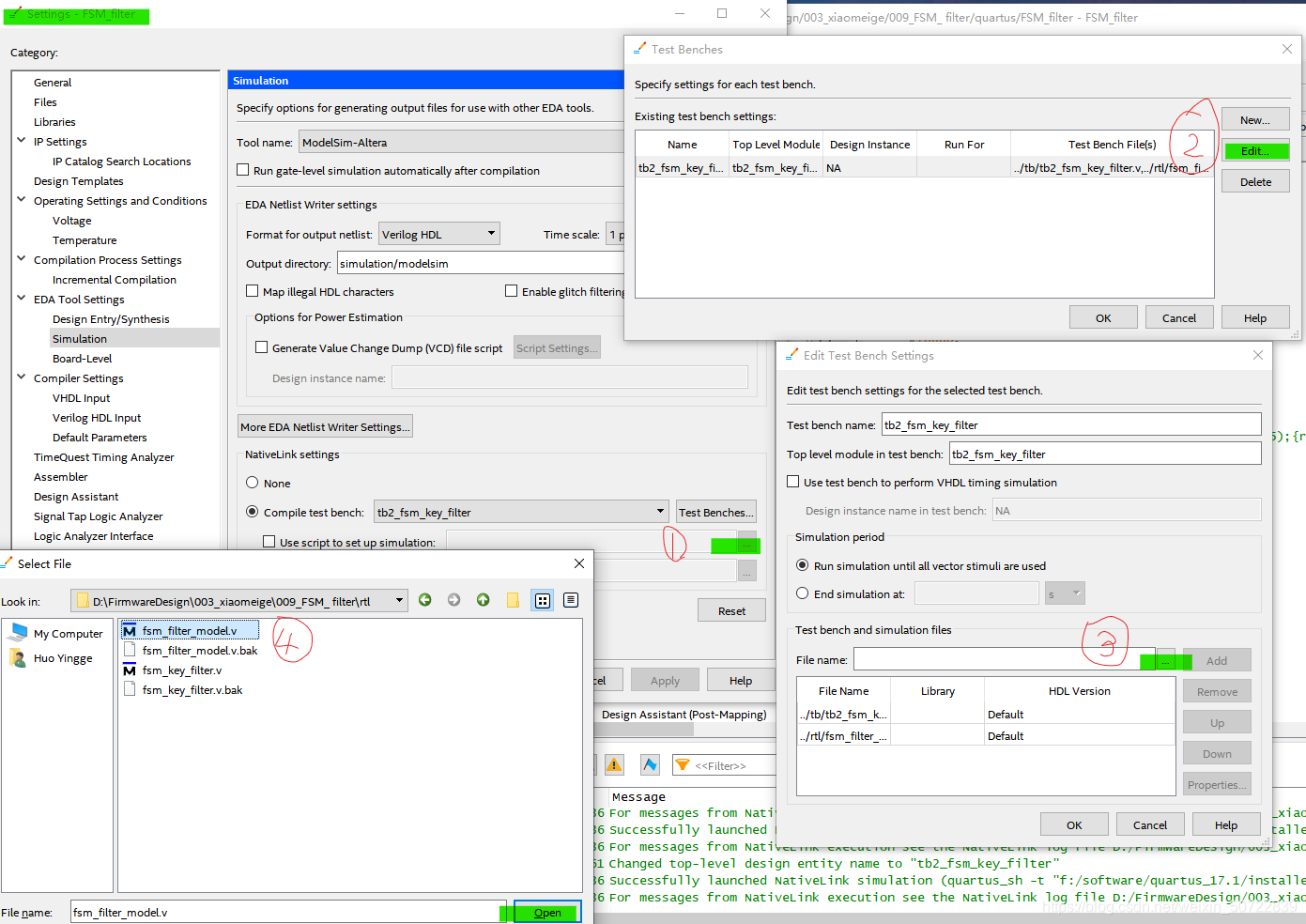Browse for test bench file name
Viewport: 1306px width, 924px height.
pyautogui.click(x=1165, y=661)
